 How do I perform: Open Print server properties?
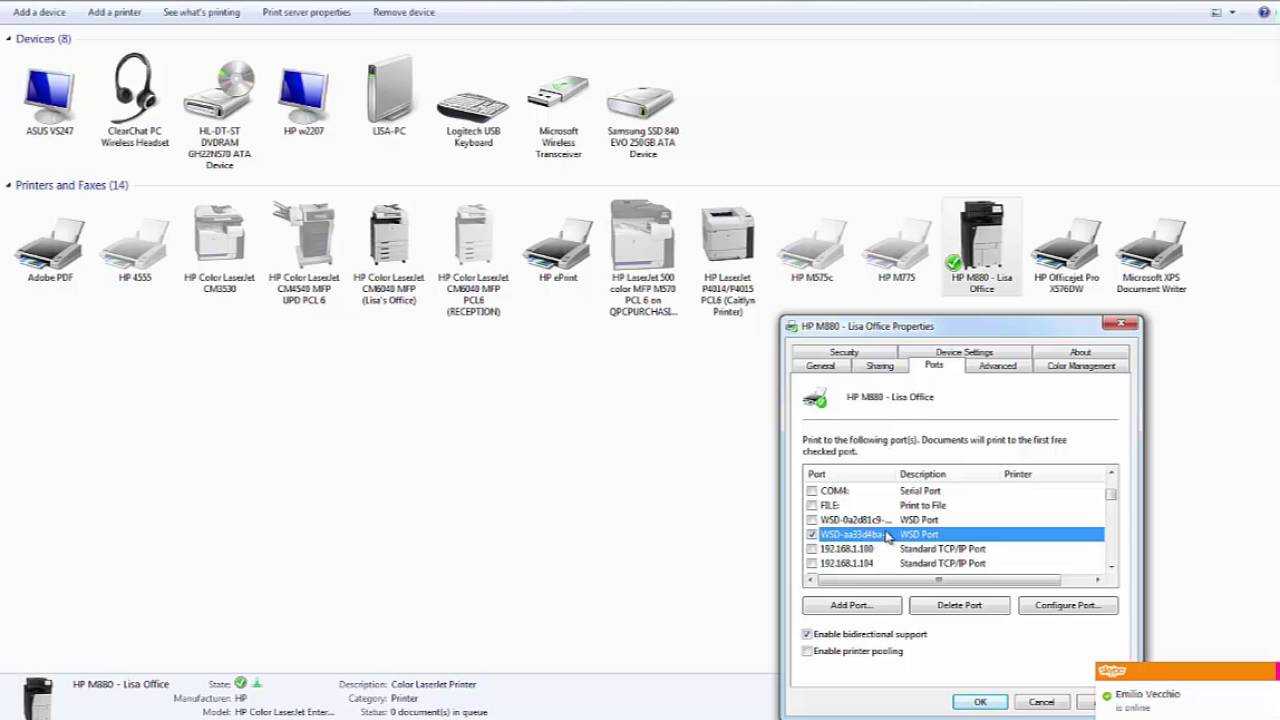[x=306, y=13]
